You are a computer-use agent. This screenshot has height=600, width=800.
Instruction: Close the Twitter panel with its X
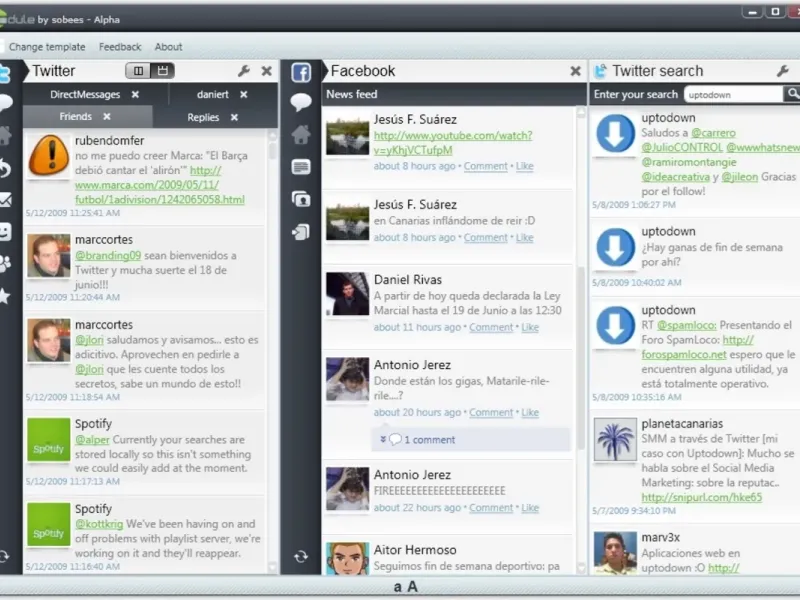coord(266,71)
